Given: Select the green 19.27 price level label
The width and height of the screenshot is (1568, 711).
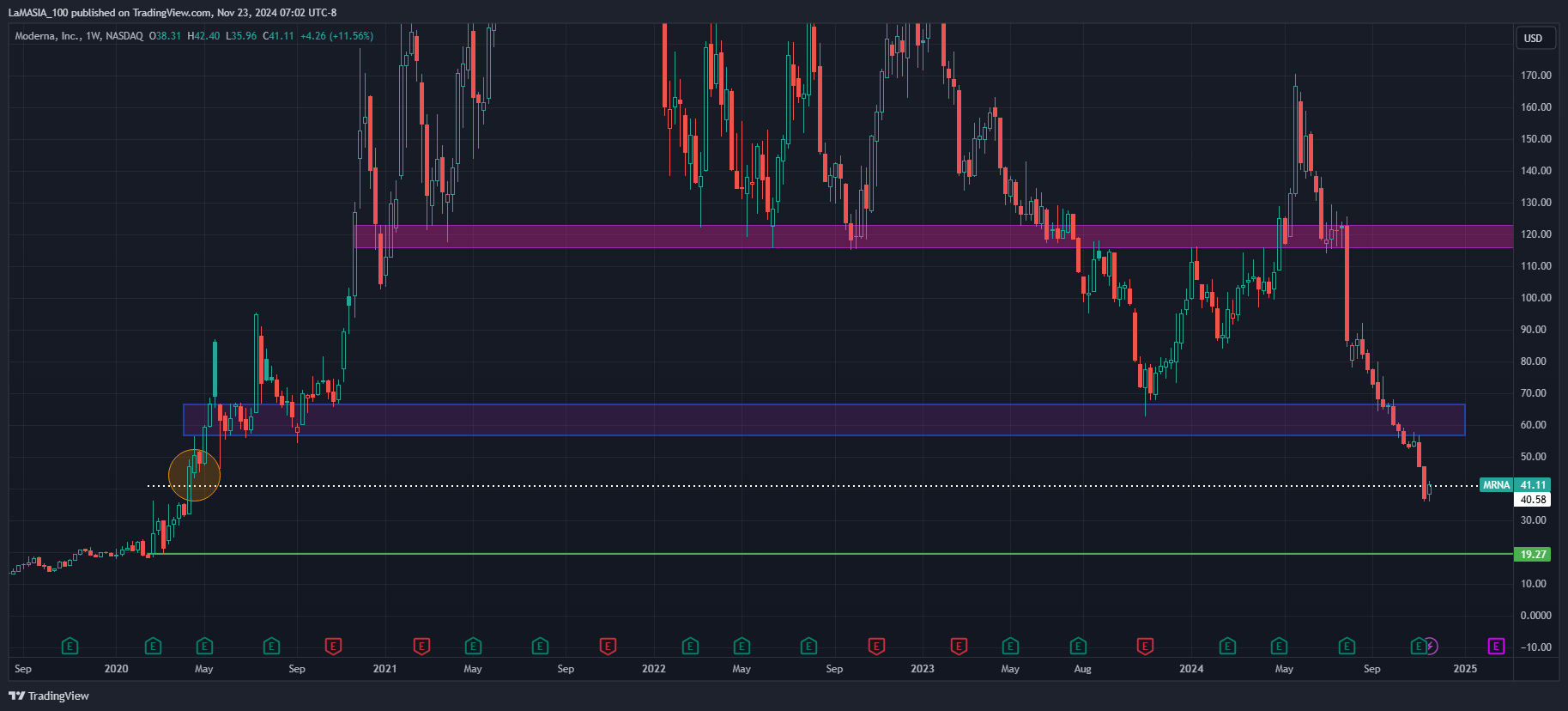Looking at the screenshot, I should pos(1533,555).
